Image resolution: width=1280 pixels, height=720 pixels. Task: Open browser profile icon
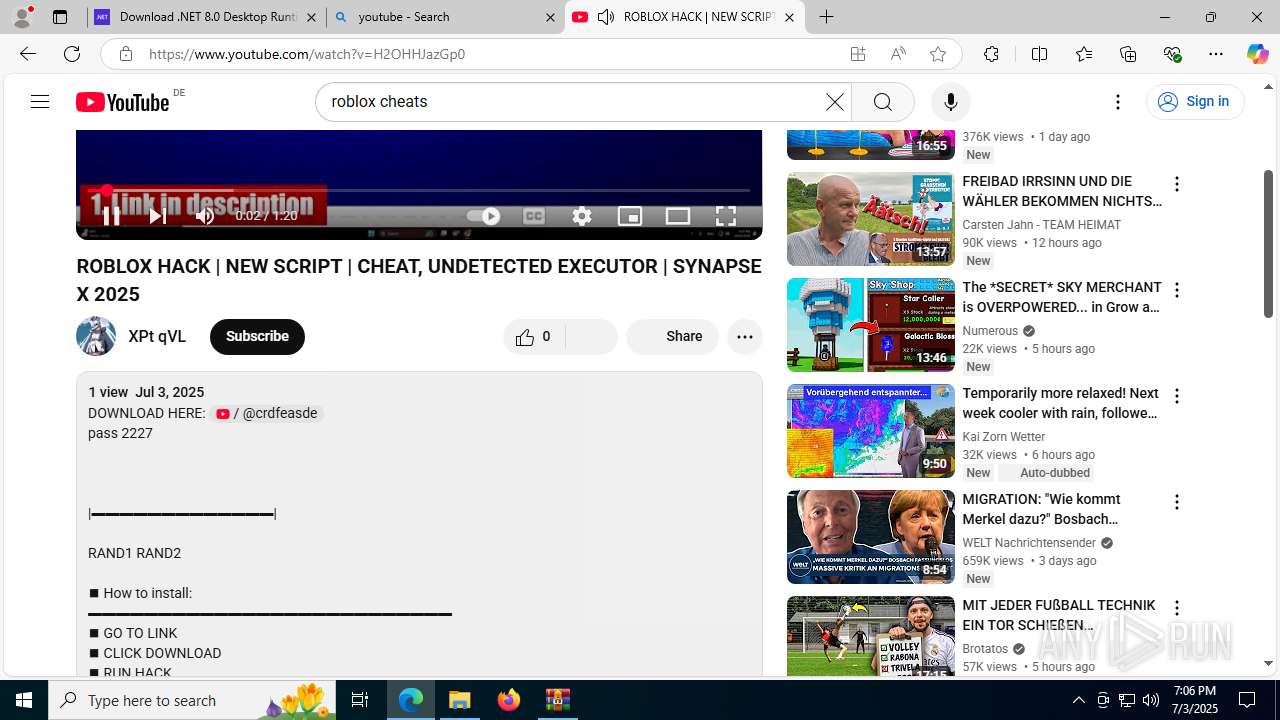click(22, 17)
